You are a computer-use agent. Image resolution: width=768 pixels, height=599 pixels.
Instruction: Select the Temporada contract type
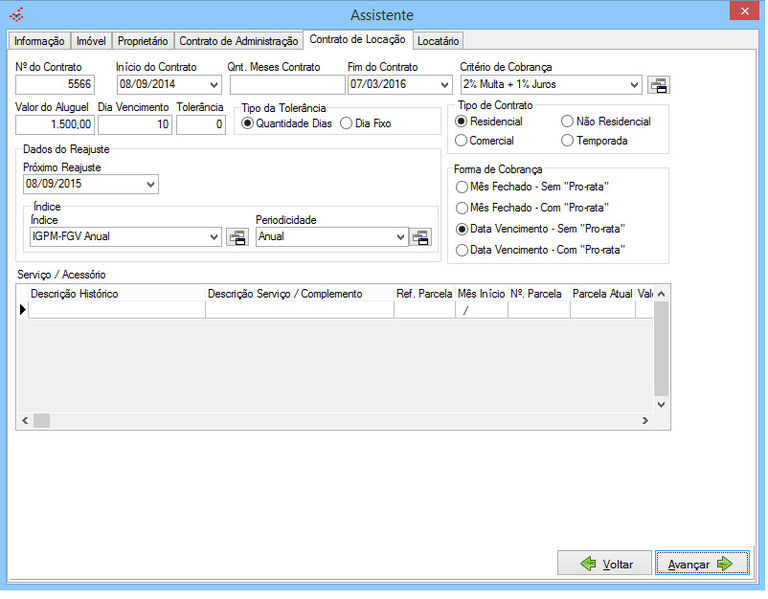[x=568, y=141]
